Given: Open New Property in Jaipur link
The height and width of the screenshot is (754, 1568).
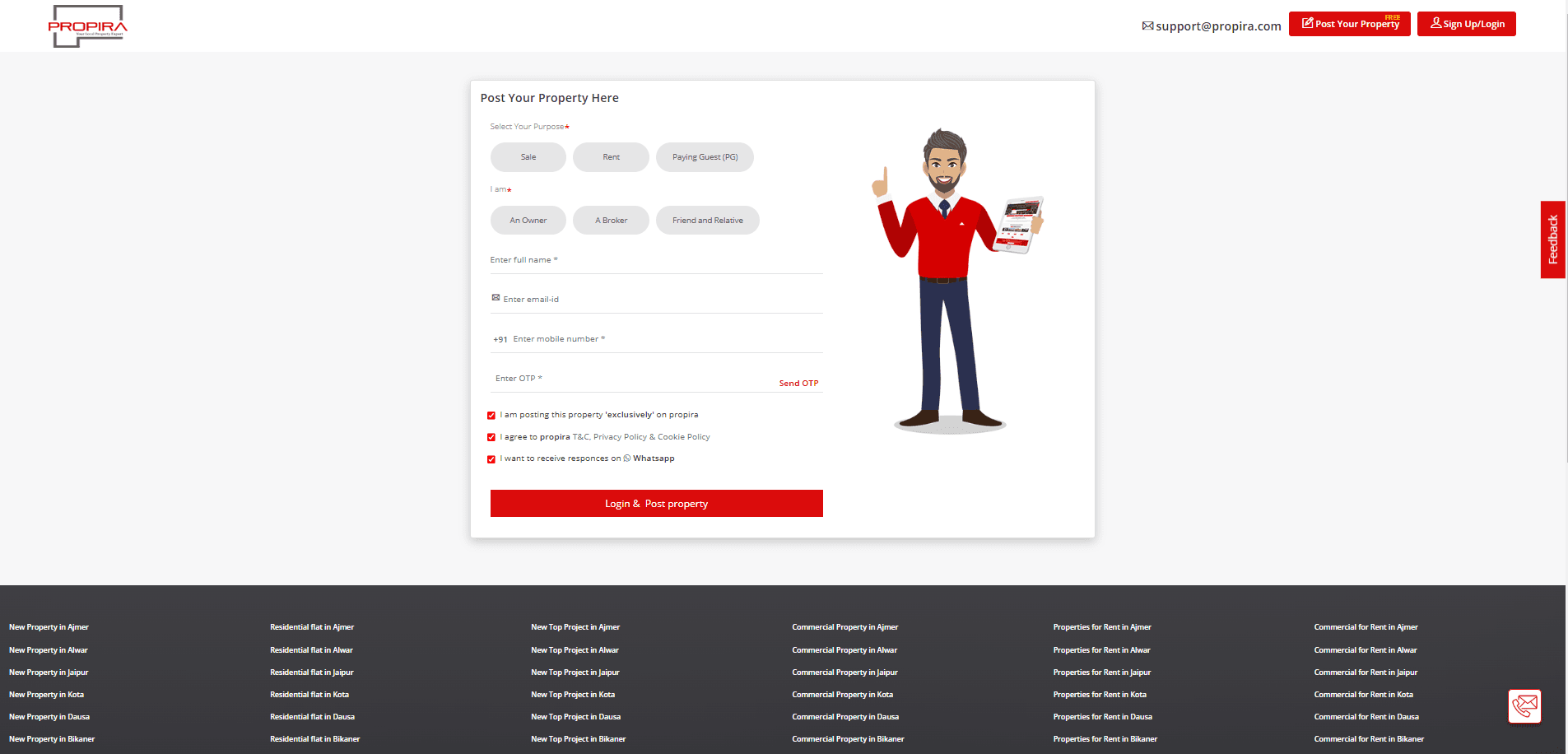Looking at the screenshot, I should click(49, 673).
